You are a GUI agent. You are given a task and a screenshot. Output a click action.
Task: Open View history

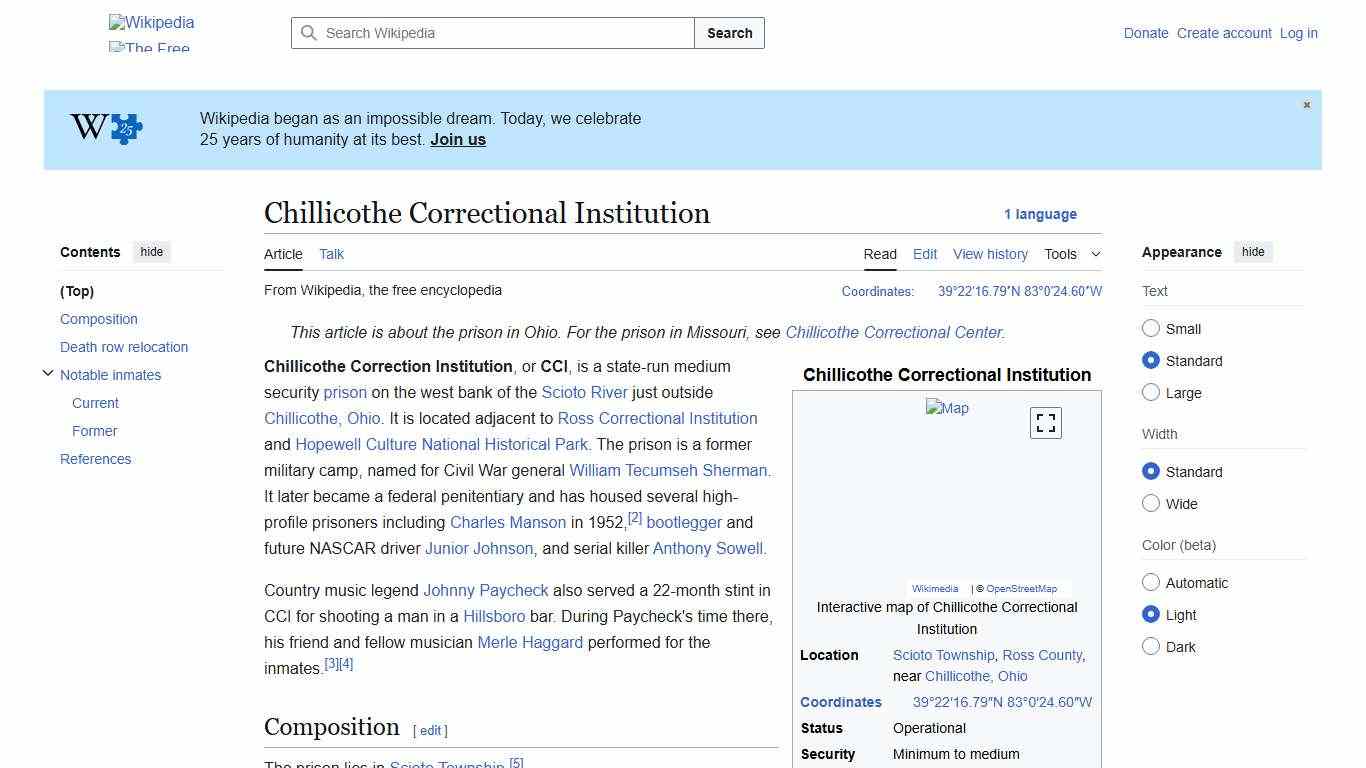[990, 254]
